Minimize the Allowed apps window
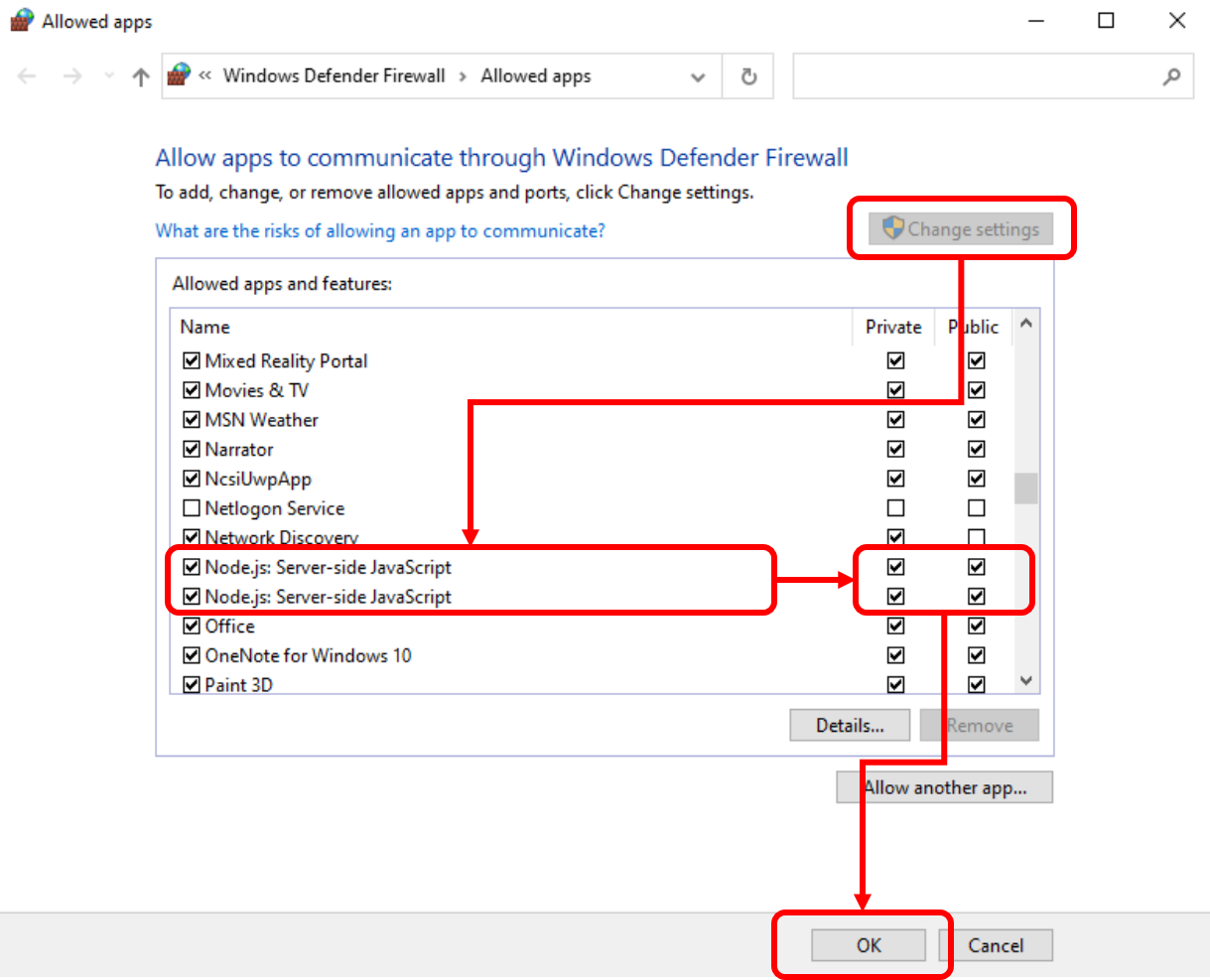 [1036, 21]
